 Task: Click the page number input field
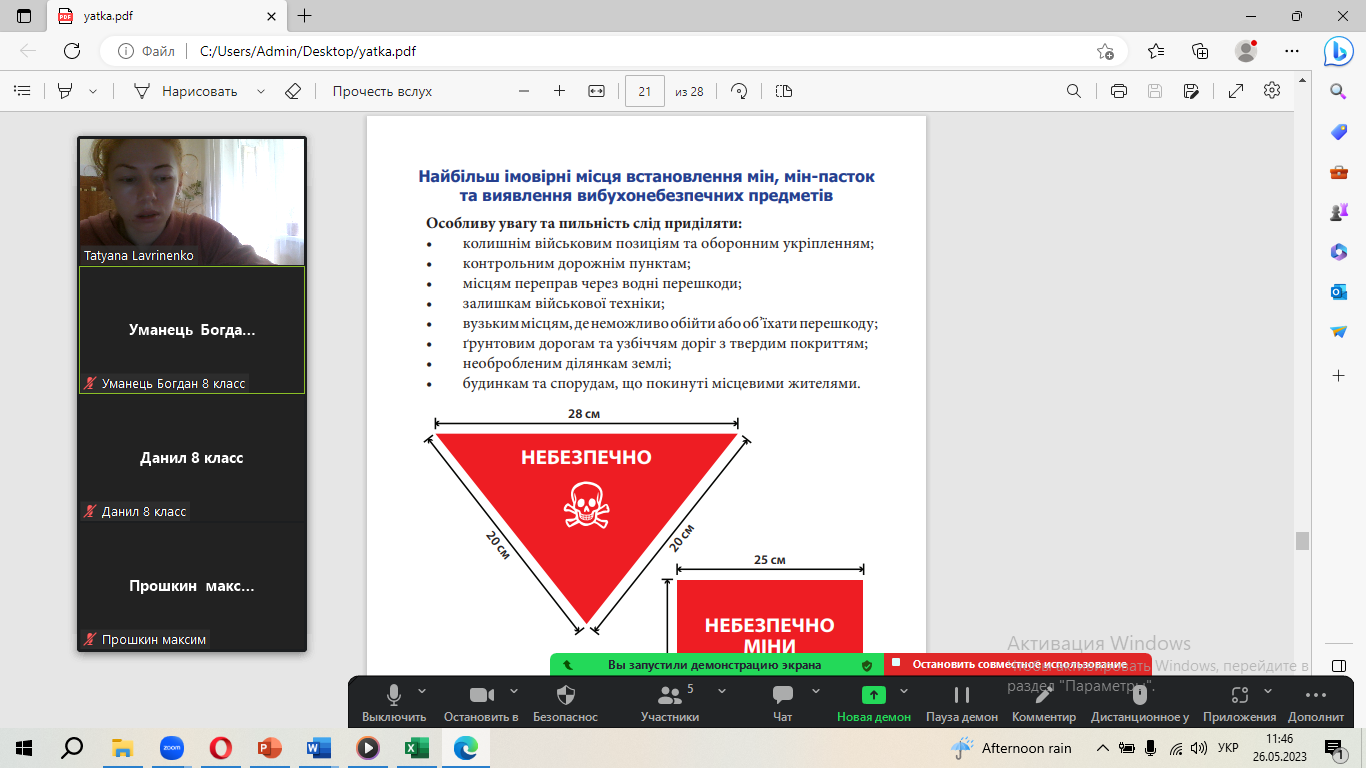[x=645, y=91]
